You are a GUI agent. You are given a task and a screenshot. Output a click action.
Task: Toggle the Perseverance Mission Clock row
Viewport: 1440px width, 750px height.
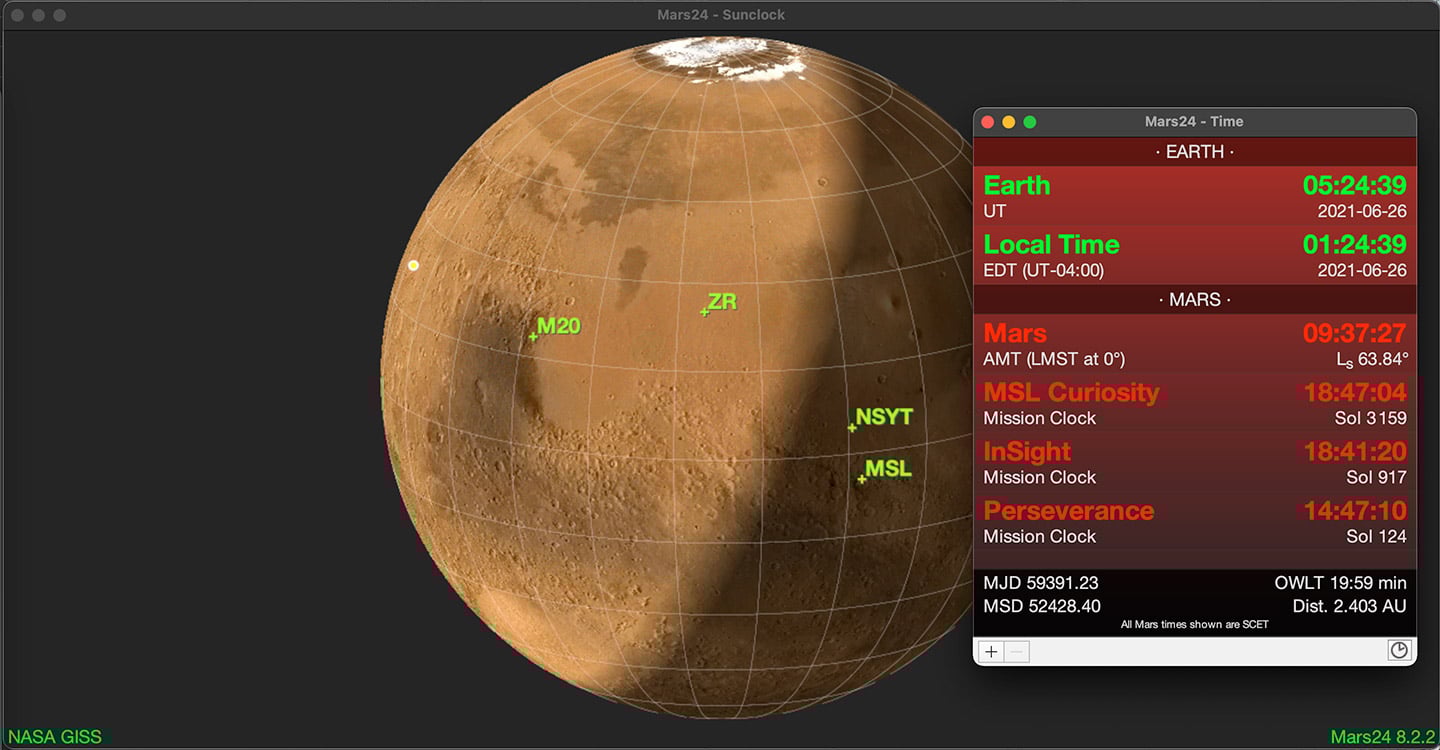(1195, 522)
